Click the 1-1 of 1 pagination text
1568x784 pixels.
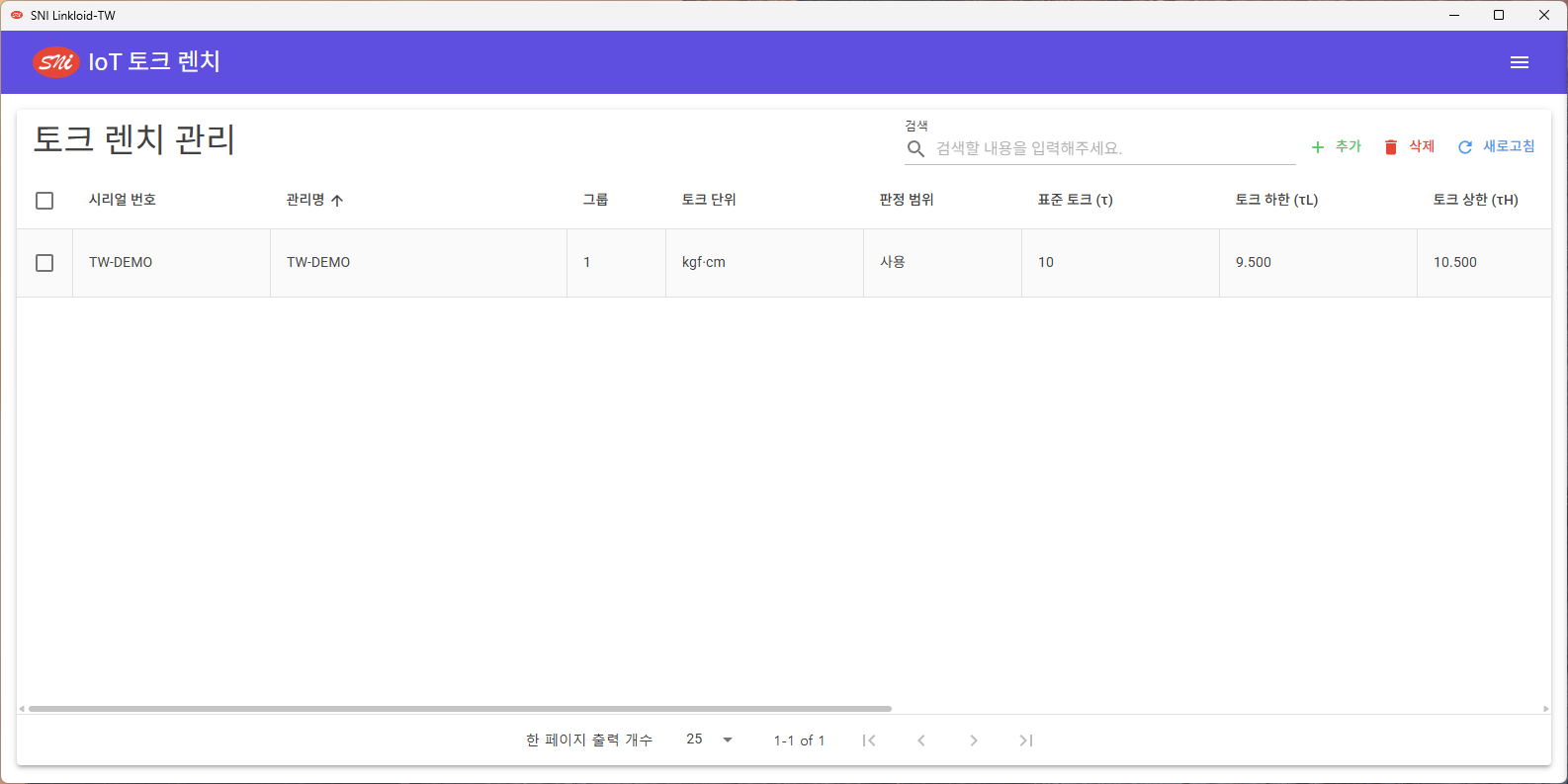799,740
